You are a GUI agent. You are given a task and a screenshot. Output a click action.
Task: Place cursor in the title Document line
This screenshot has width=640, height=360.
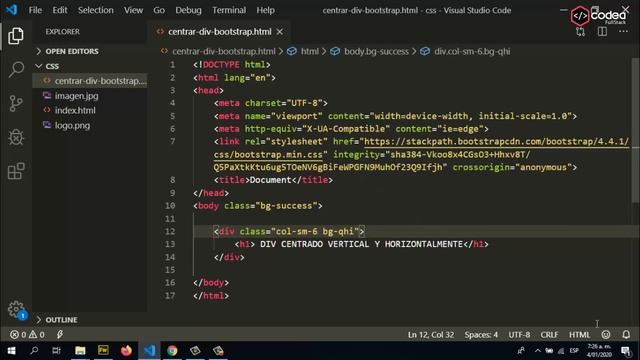273,180
